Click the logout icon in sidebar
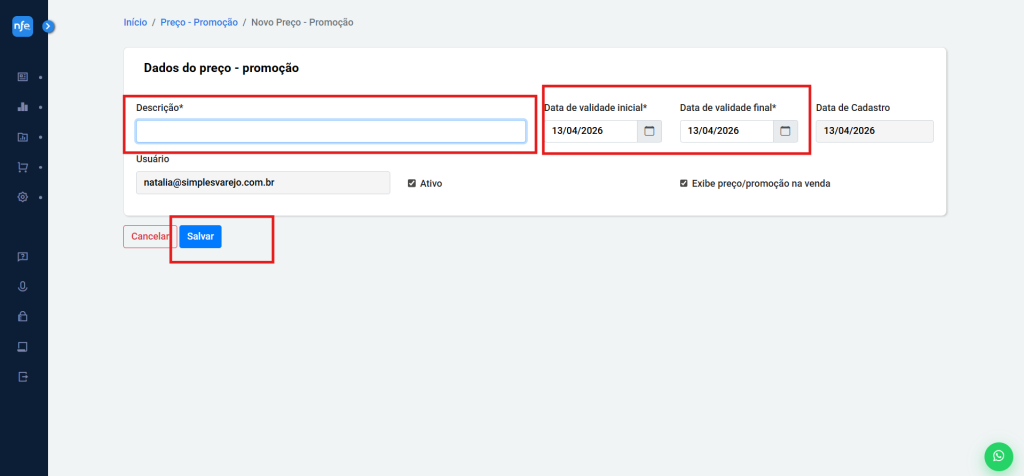Screen dimensions: 1024x476 click(x=23, y=377)
